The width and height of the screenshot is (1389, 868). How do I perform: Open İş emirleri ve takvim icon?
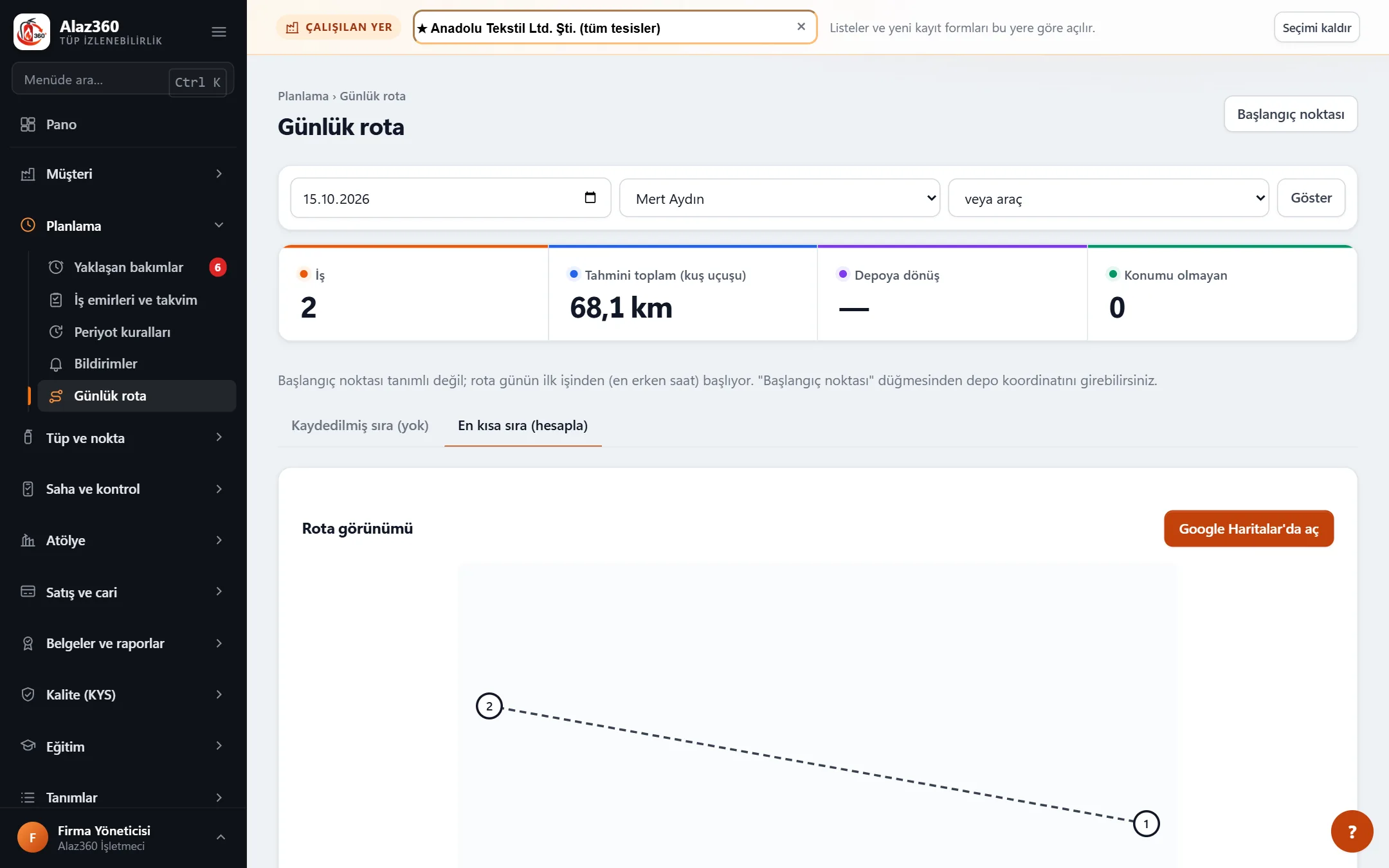click(x=56, y=300)
